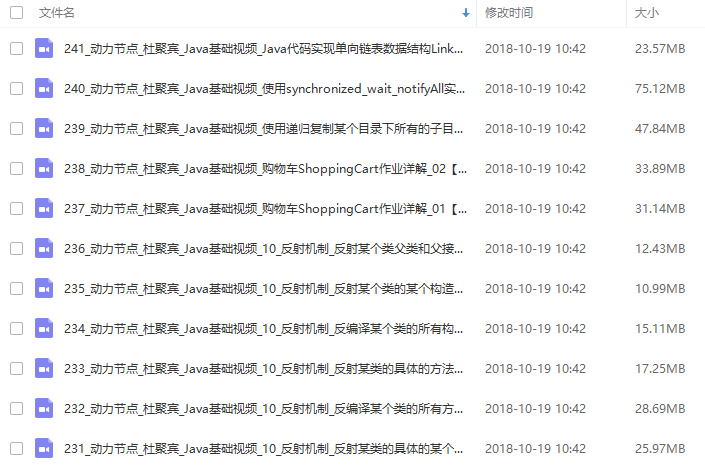Tick the checkbox for file 233
The image size is (705, 471).
pyautogui.click(x=17, y=369)
